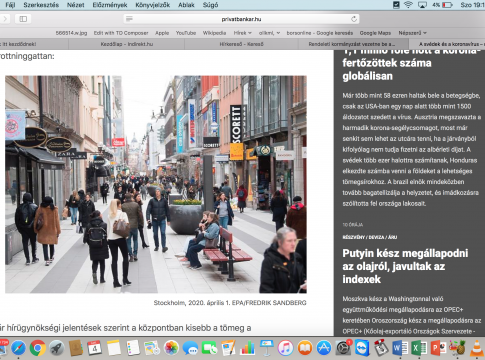Image resolution: width=485 pixels, height=360 pixels.
Task: Click the privatbankar.hu address field
Action: point(241,19)
